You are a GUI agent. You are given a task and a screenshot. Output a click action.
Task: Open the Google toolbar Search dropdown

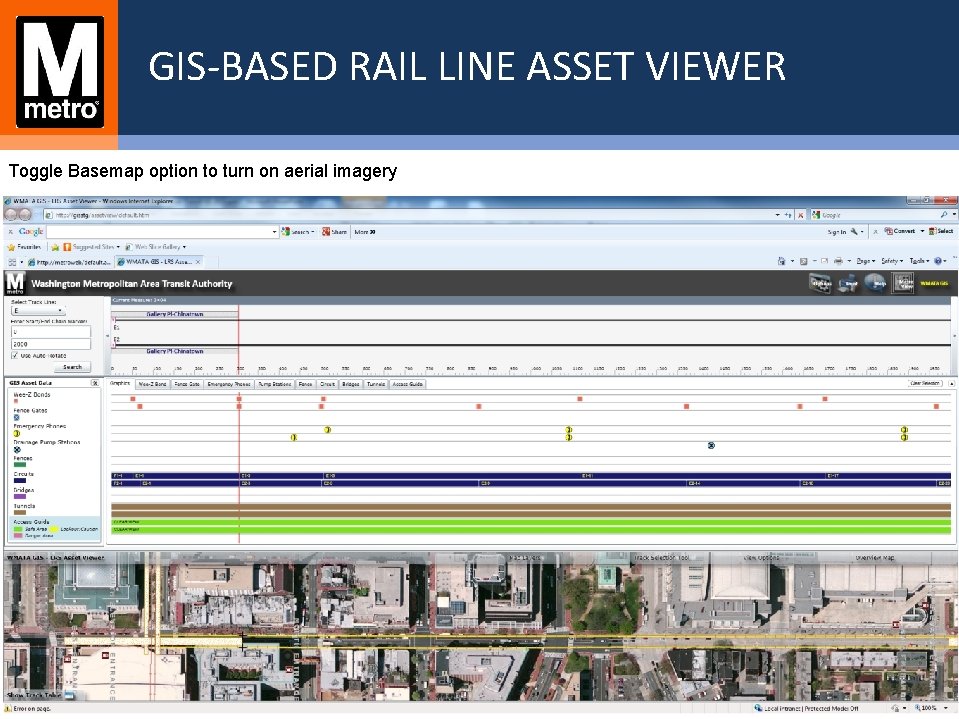[x=313, y=232]
